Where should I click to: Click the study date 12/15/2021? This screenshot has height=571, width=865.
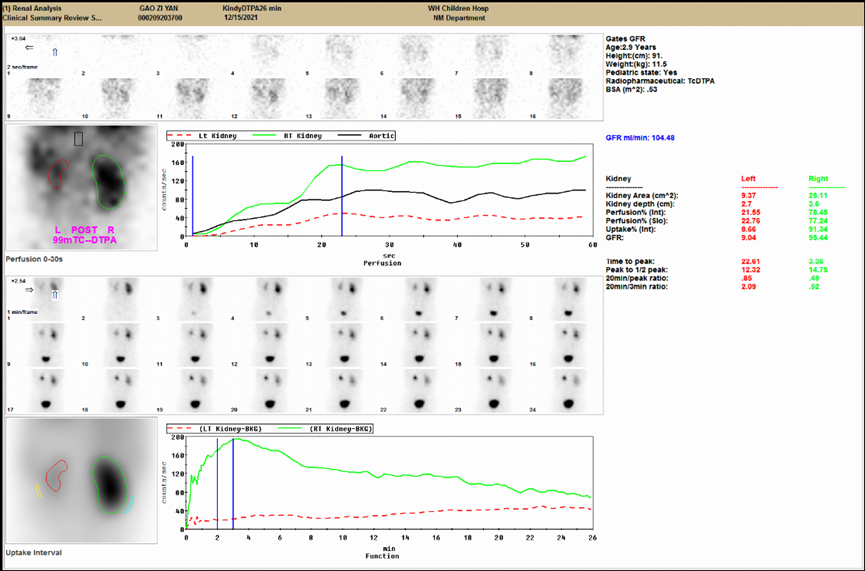click(x=241, y=18)
